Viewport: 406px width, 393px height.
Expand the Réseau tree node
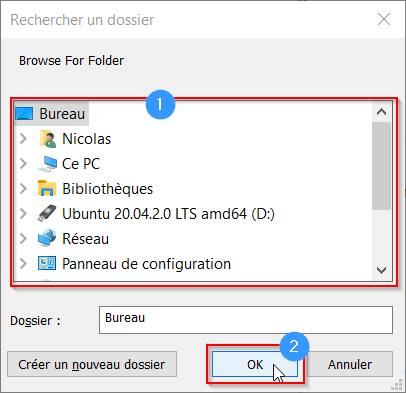23,239
